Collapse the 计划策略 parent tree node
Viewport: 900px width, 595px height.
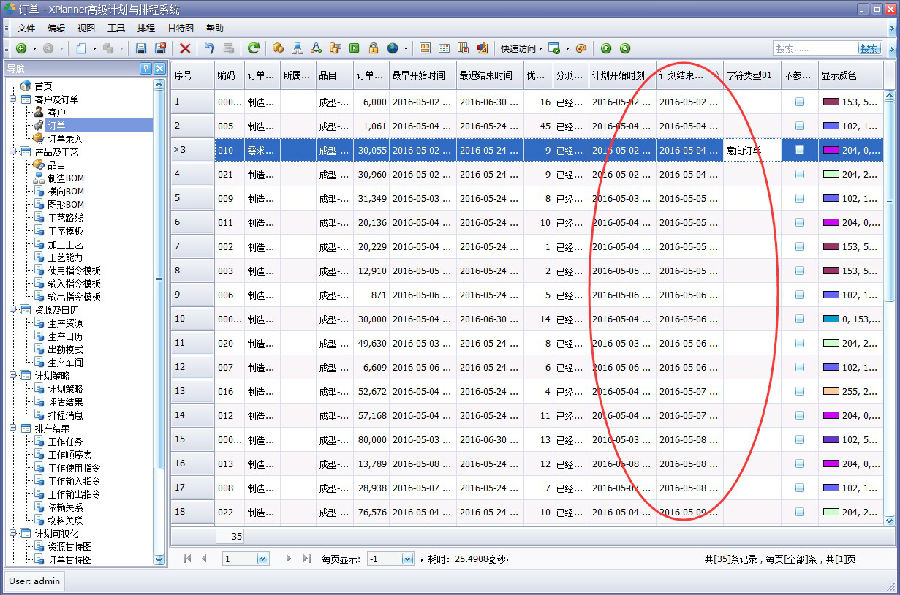click(x=13, y=375)
